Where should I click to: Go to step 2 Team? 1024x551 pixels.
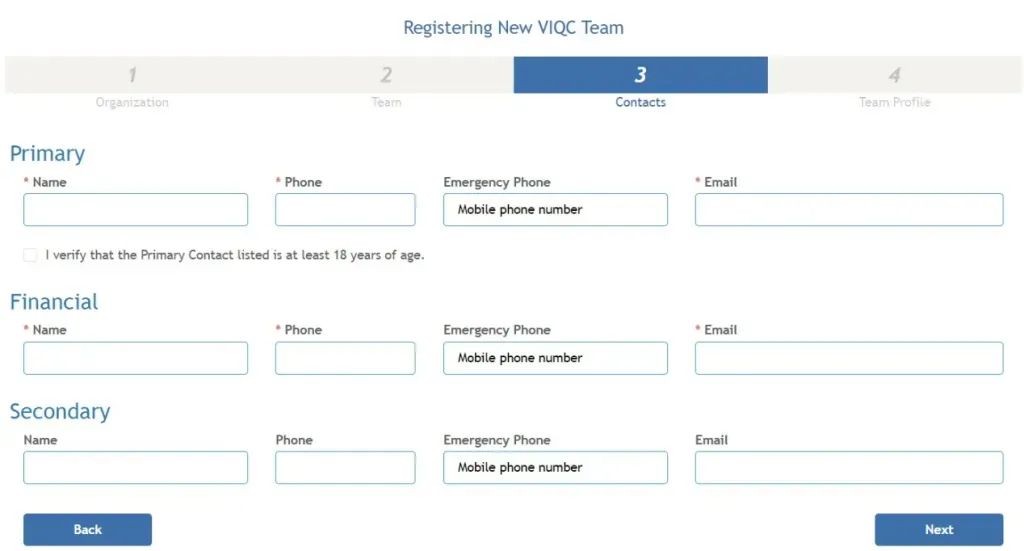coord(386,83)
